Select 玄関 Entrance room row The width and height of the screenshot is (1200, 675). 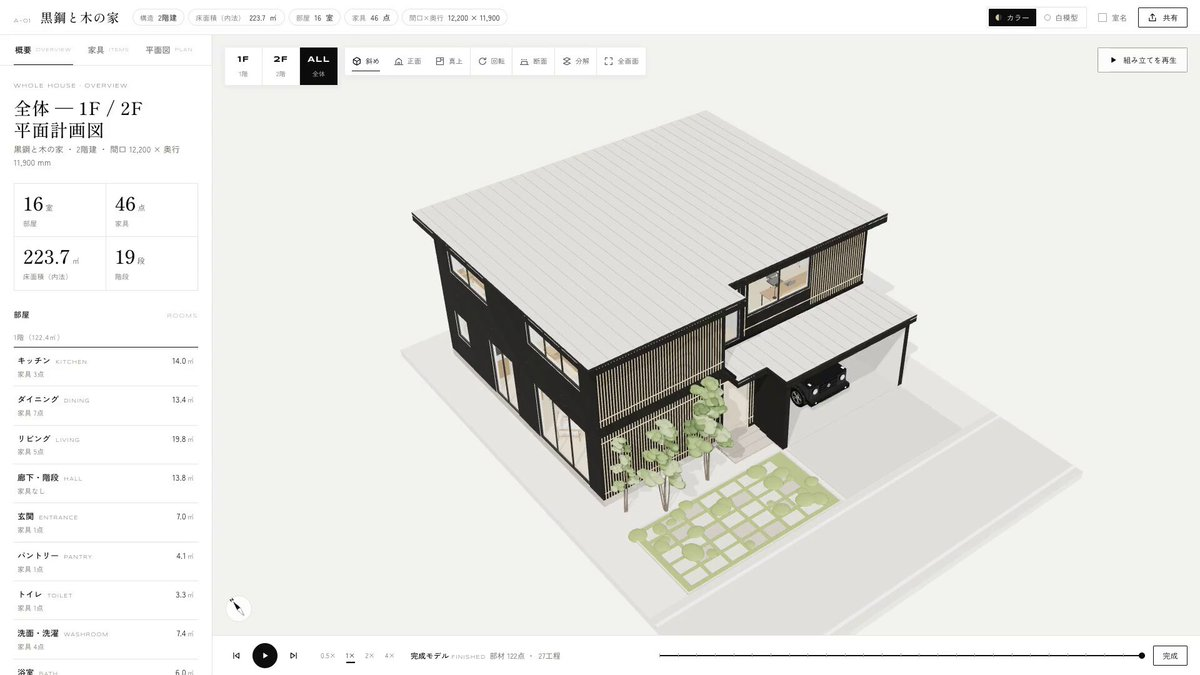pos(106,523)
